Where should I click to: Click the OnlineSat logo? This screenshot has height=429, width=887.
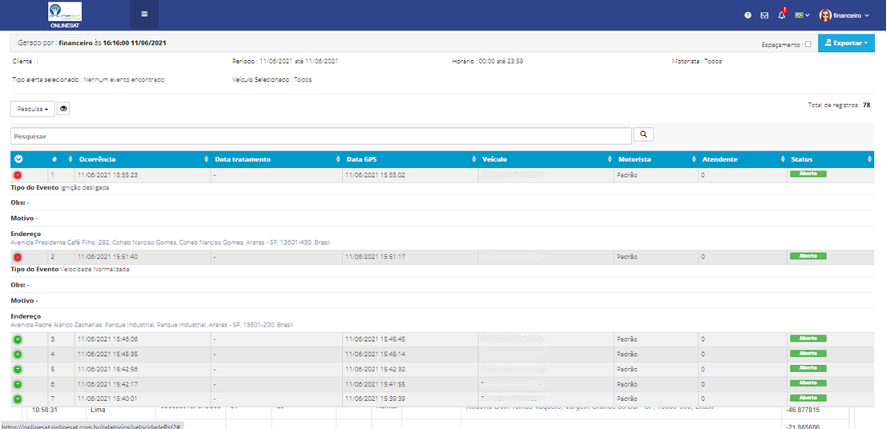tap(65, 14)
